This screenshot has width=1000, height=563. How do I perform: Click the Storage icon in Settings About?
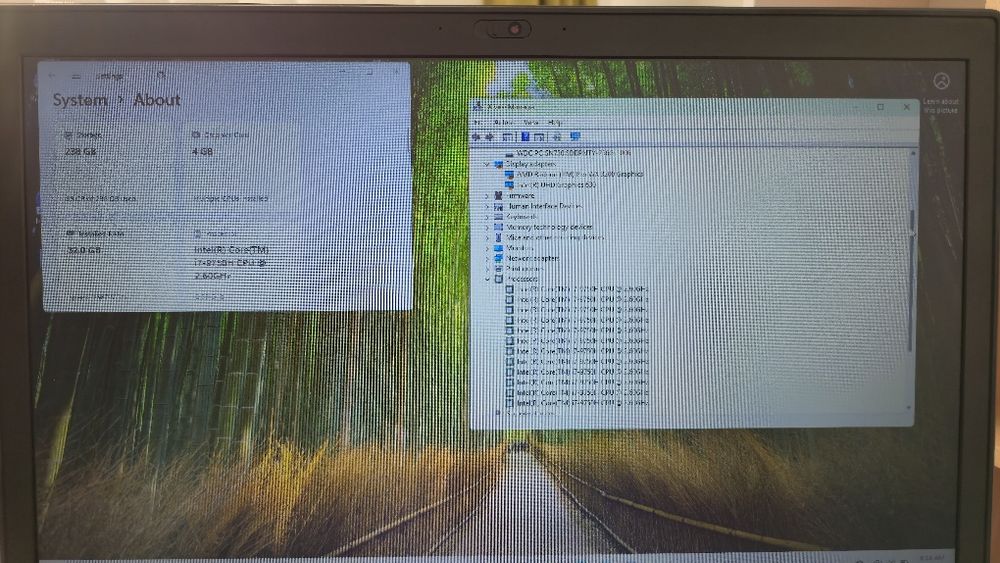pos(68,135)
